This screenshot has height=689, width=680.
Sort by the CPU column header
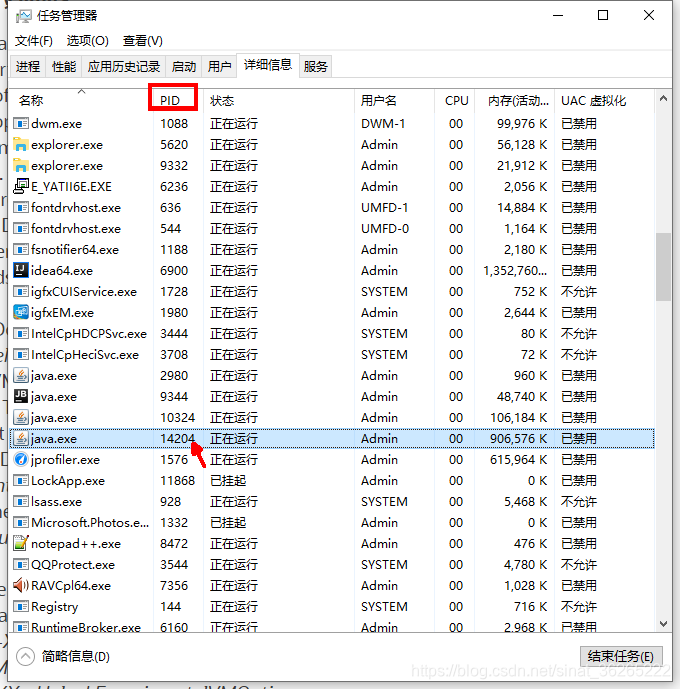(x=456, y=101)
